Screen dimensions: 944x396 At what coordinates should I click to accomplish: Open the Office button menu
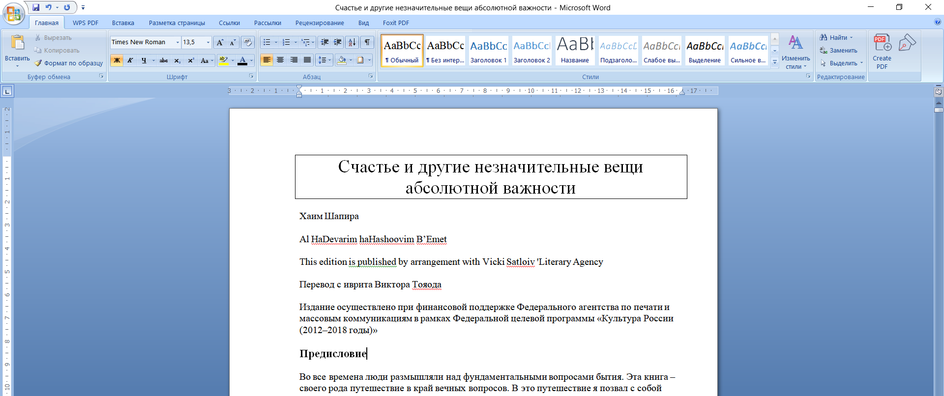click(13, 13)
